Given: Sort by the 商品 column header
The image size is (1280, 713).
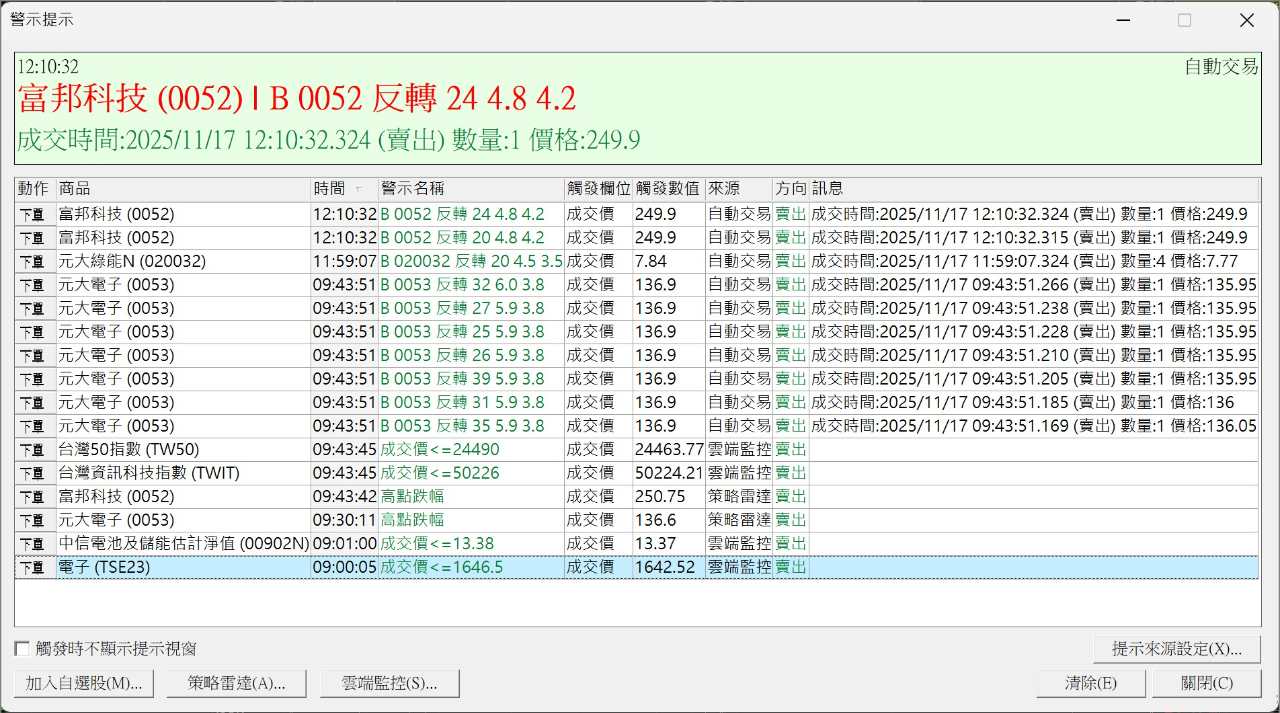Looking at the screenshot, I should pos(182,189).
